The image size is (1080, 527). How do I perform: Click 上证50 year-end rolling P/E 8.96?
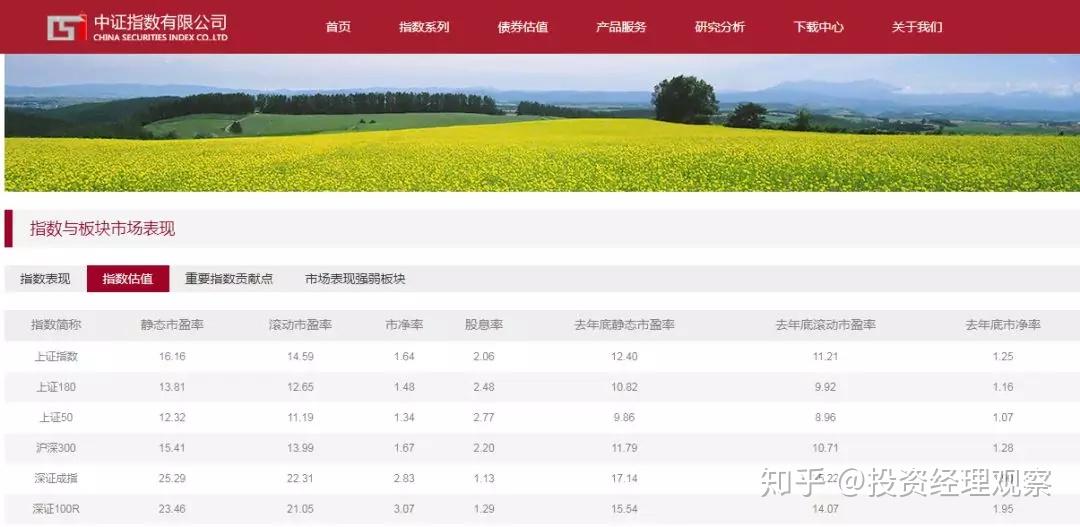point(825,417)
